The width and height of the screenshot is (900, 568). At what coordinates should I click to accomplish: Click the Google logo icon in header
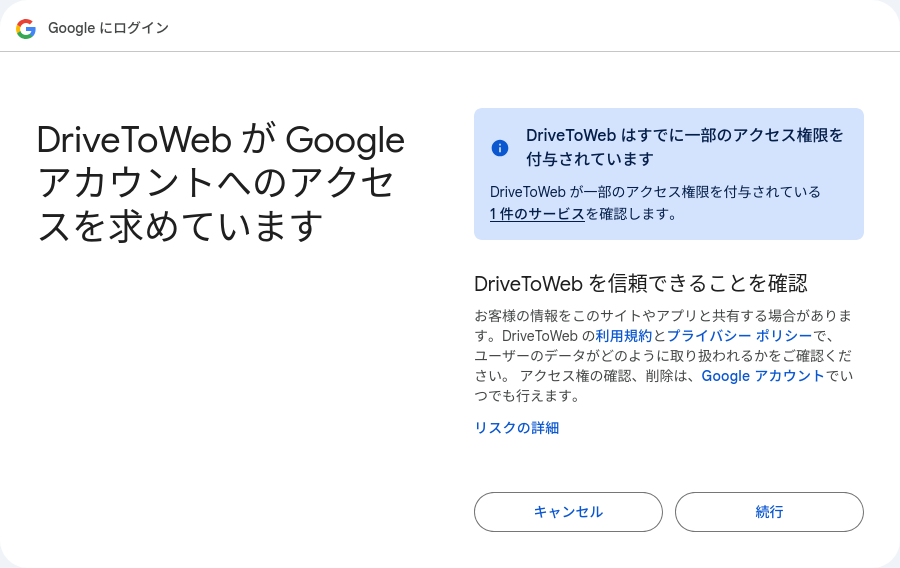coord(26,28)
